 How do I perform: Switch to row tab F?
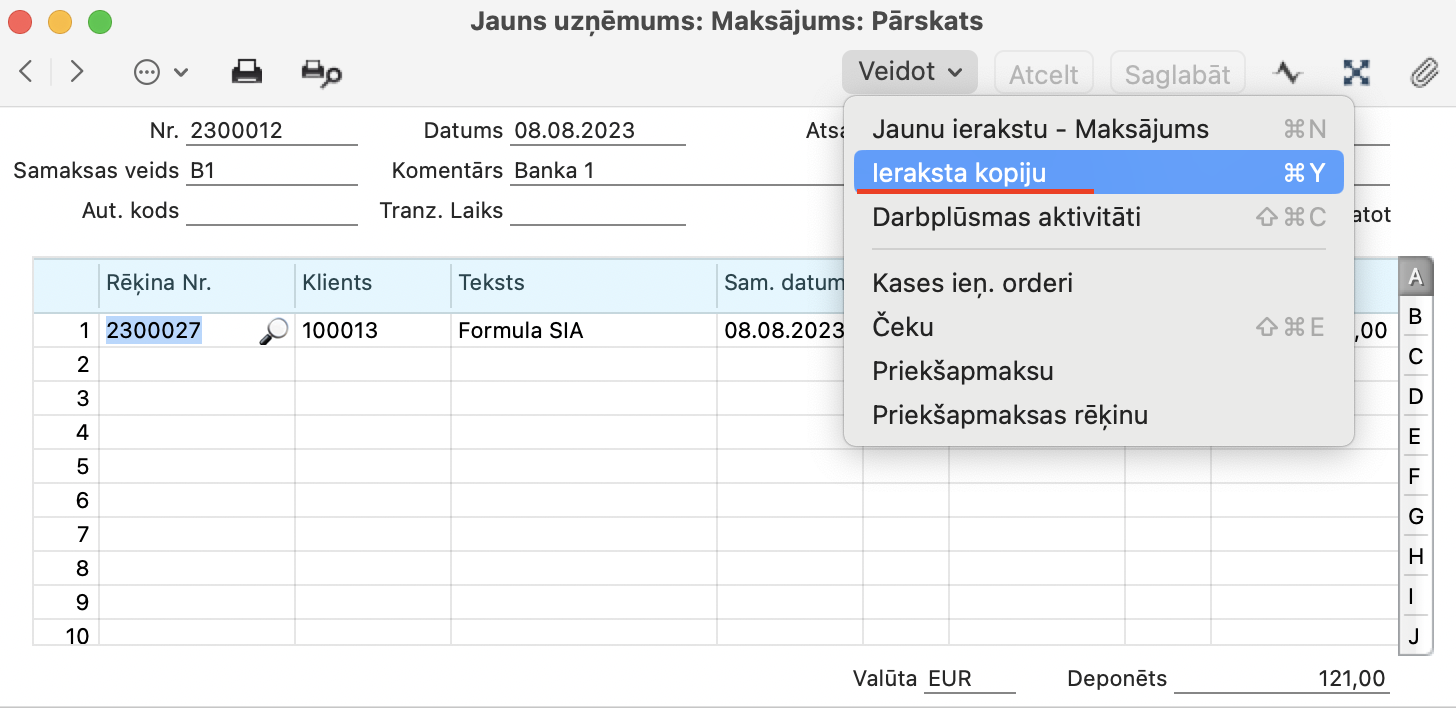coord(1414,476)
